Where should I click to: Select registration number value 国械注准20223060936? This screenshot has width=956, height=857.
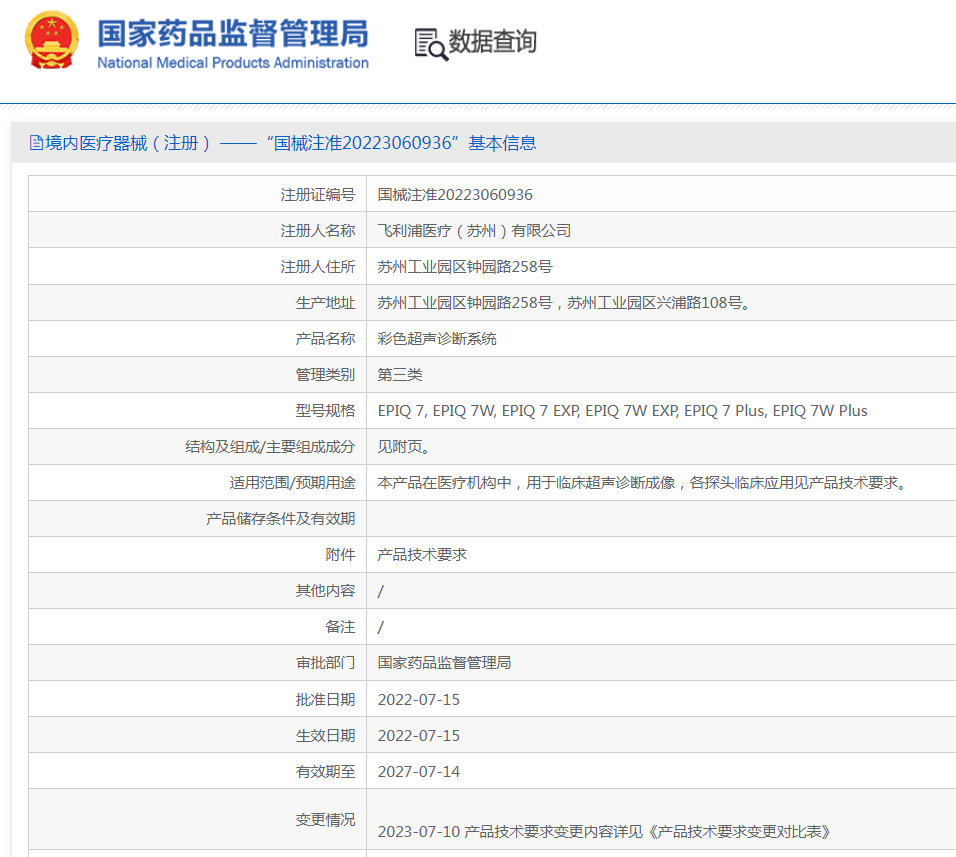coord(455,194)
